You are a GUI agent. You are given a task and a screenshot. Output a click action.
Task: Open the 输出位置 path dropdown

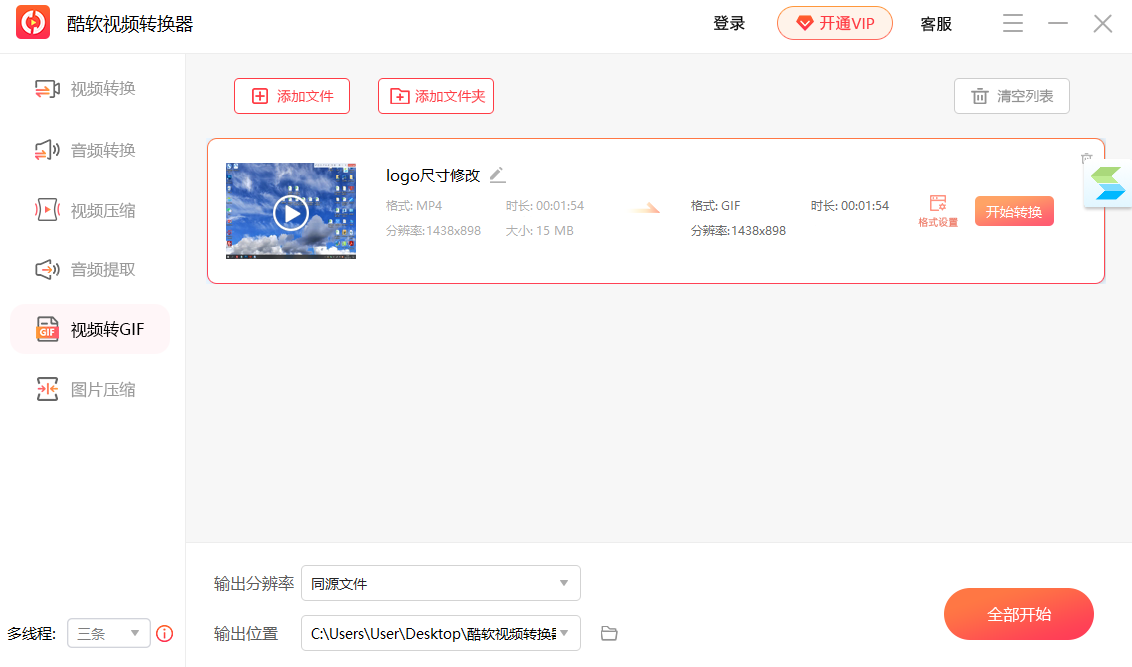pyautogui.click(x=440, y=633)
